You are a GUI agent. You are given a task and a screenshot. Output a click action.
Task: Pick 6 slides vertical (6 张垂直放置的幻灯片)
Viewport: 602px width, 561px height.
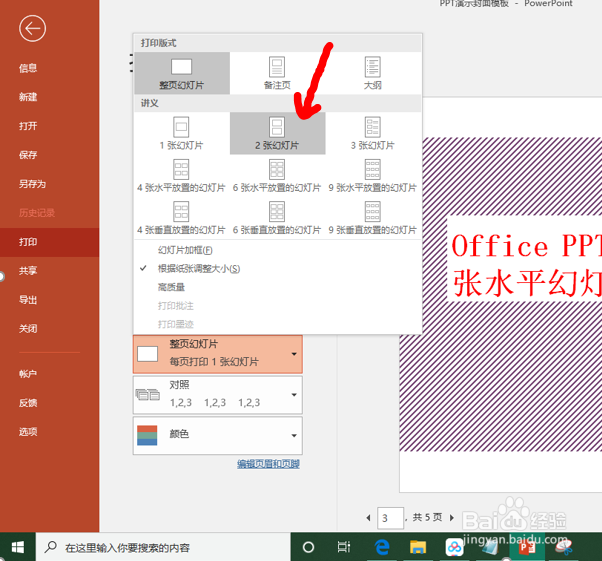pos(277,218)
